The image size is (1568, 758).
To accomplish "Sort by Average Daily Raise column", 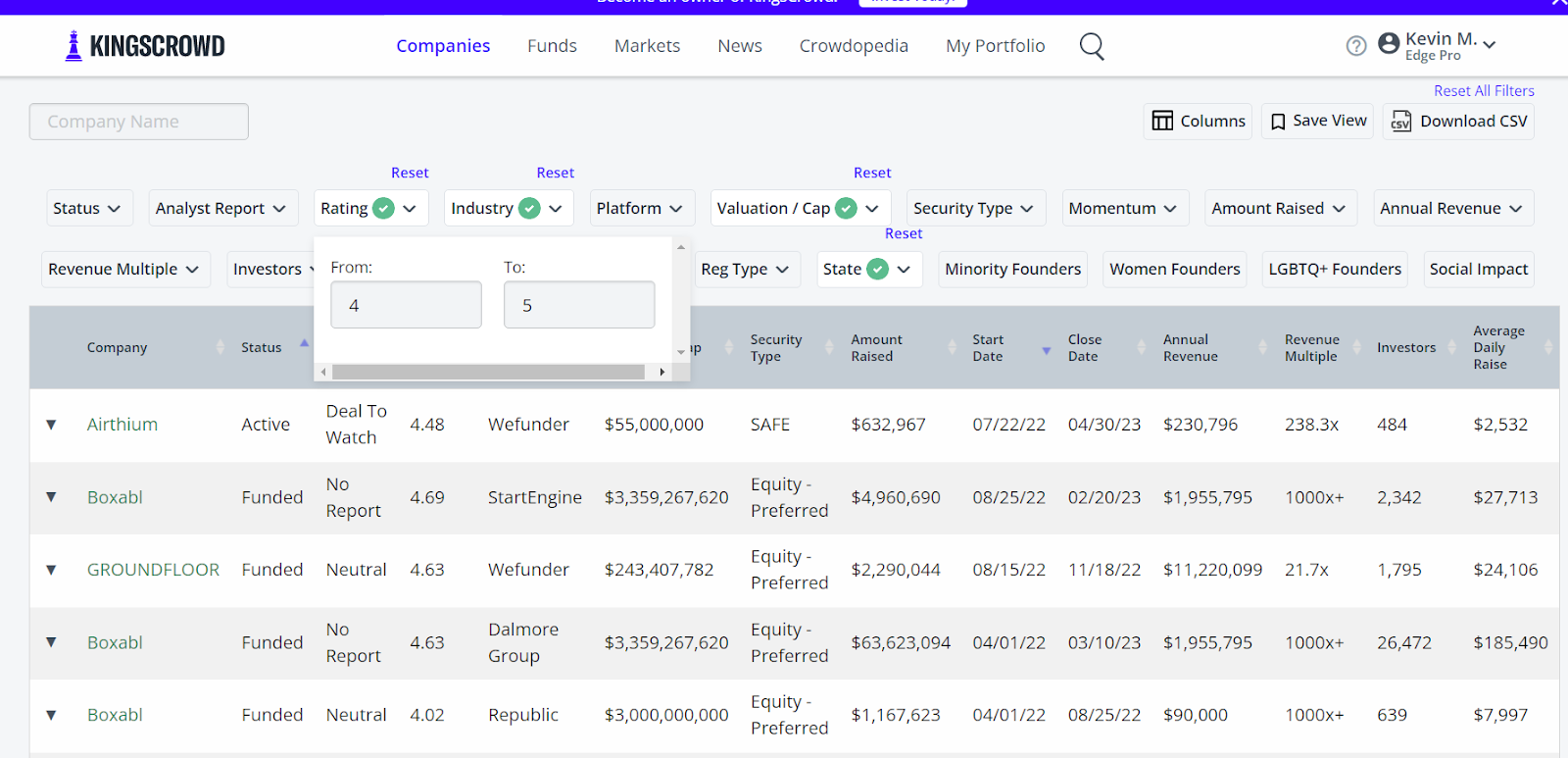I will [1499, 347].
